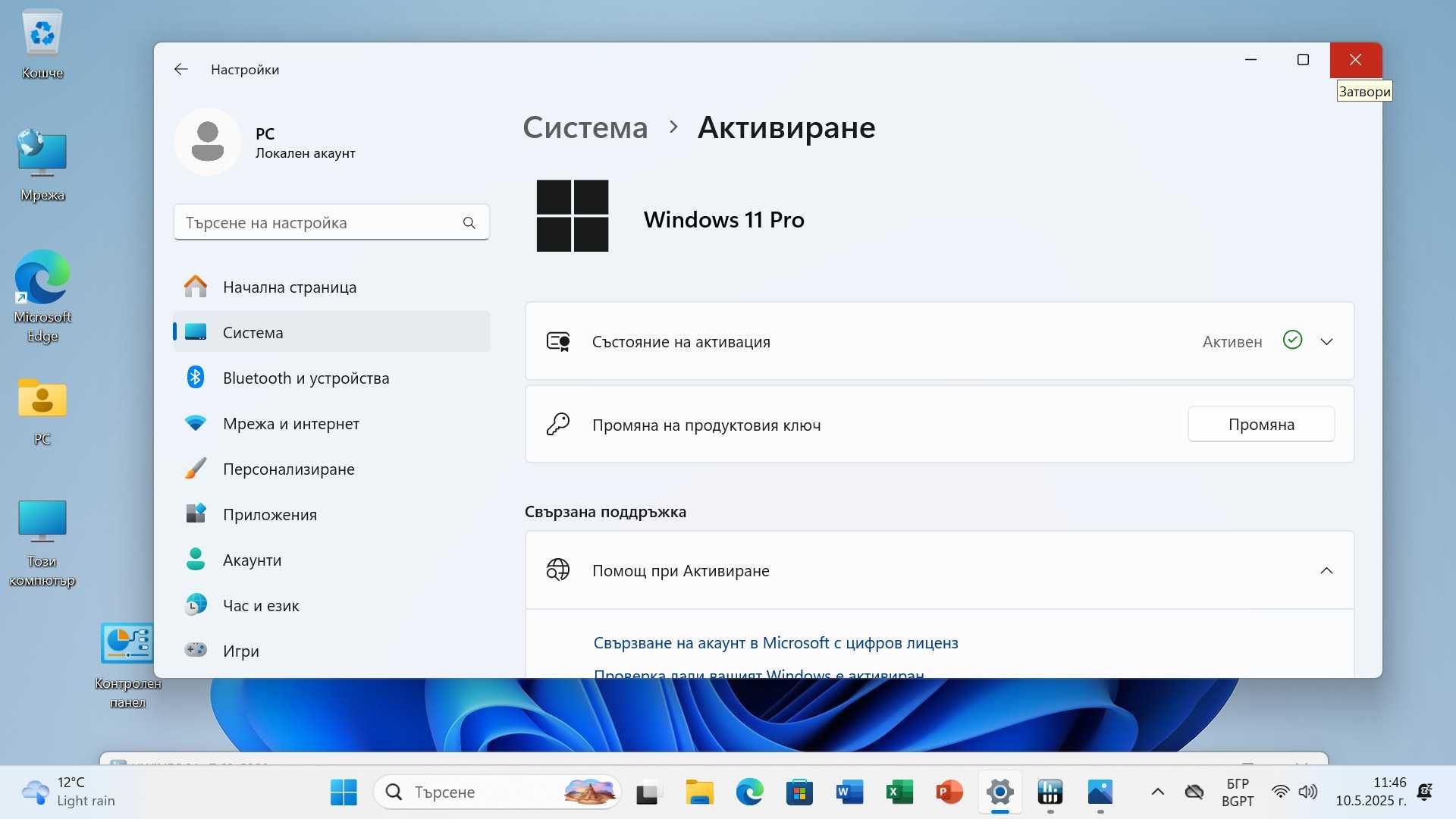Viewport: 1456px width, 819px height.
Task: Select the Bluetooth sidebar icon
Action: point(196,377)
